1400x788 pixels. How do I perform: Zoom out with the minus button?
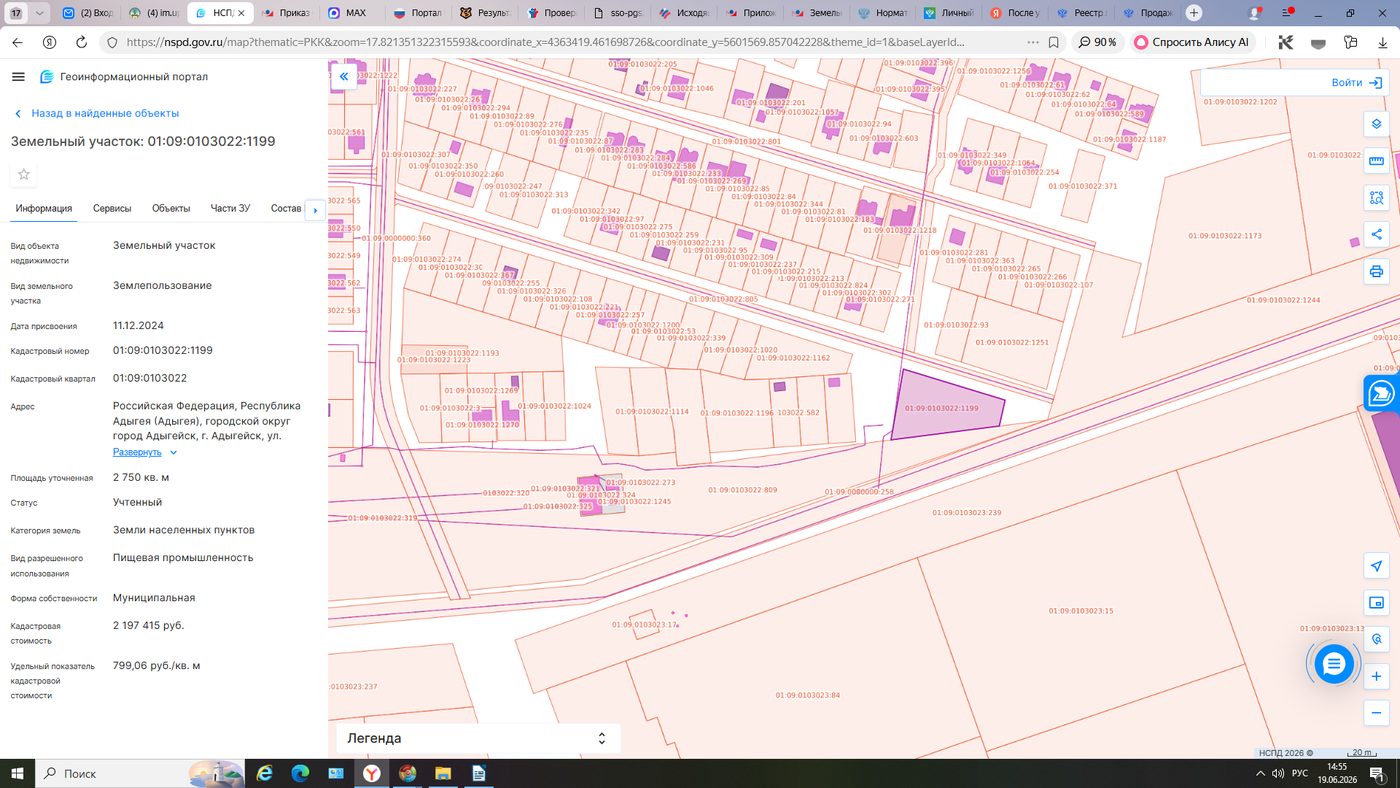pyautogui.click(x=1376, y=713)
